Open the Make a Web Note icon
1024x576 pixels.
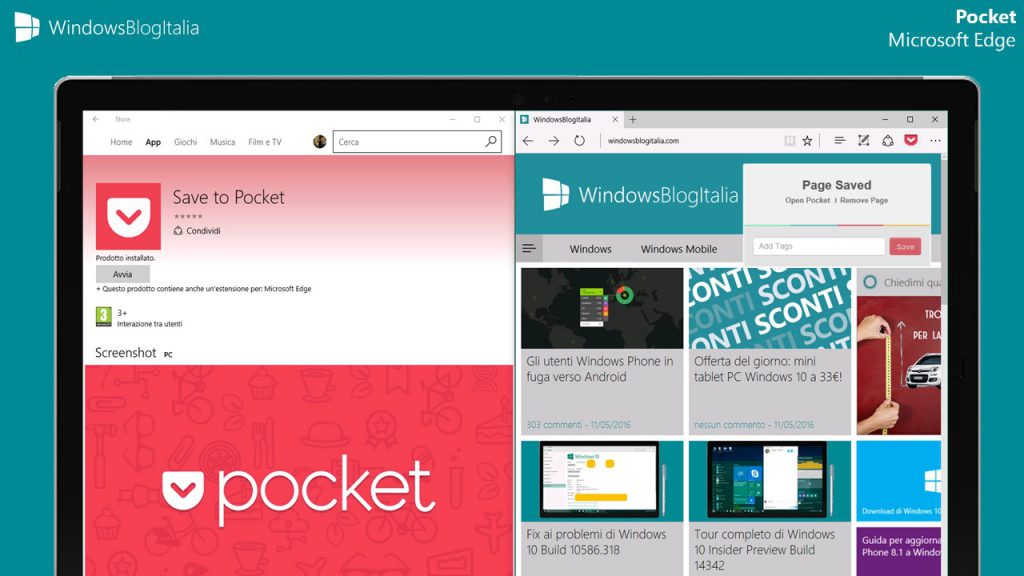[863, 140]
